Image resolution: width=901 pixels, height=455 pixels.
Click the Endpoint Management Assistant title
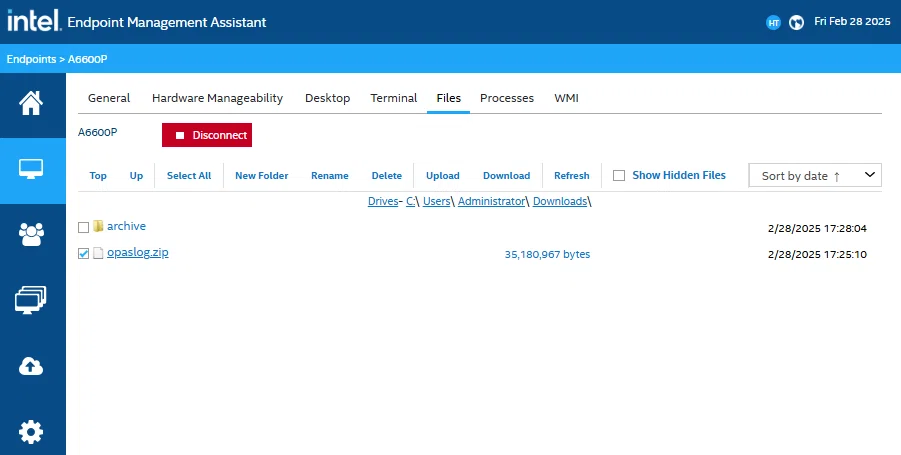[167, 22]
